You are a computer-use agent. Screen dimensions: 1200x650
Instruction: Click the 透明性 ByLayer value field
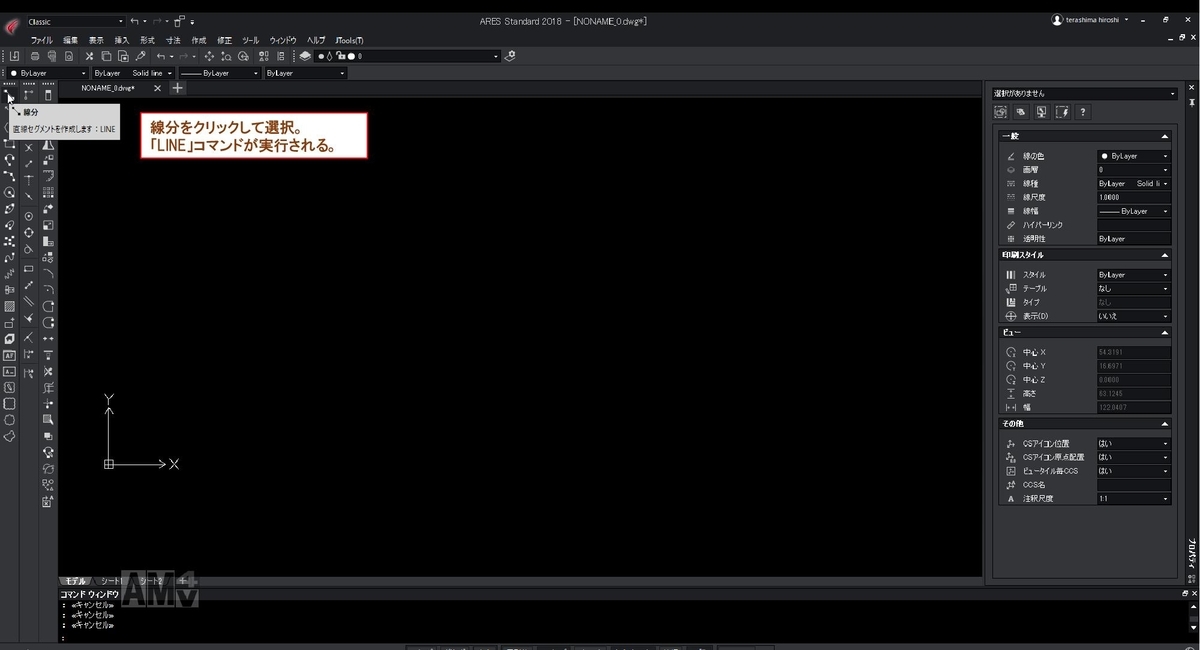click(1134, 239)
